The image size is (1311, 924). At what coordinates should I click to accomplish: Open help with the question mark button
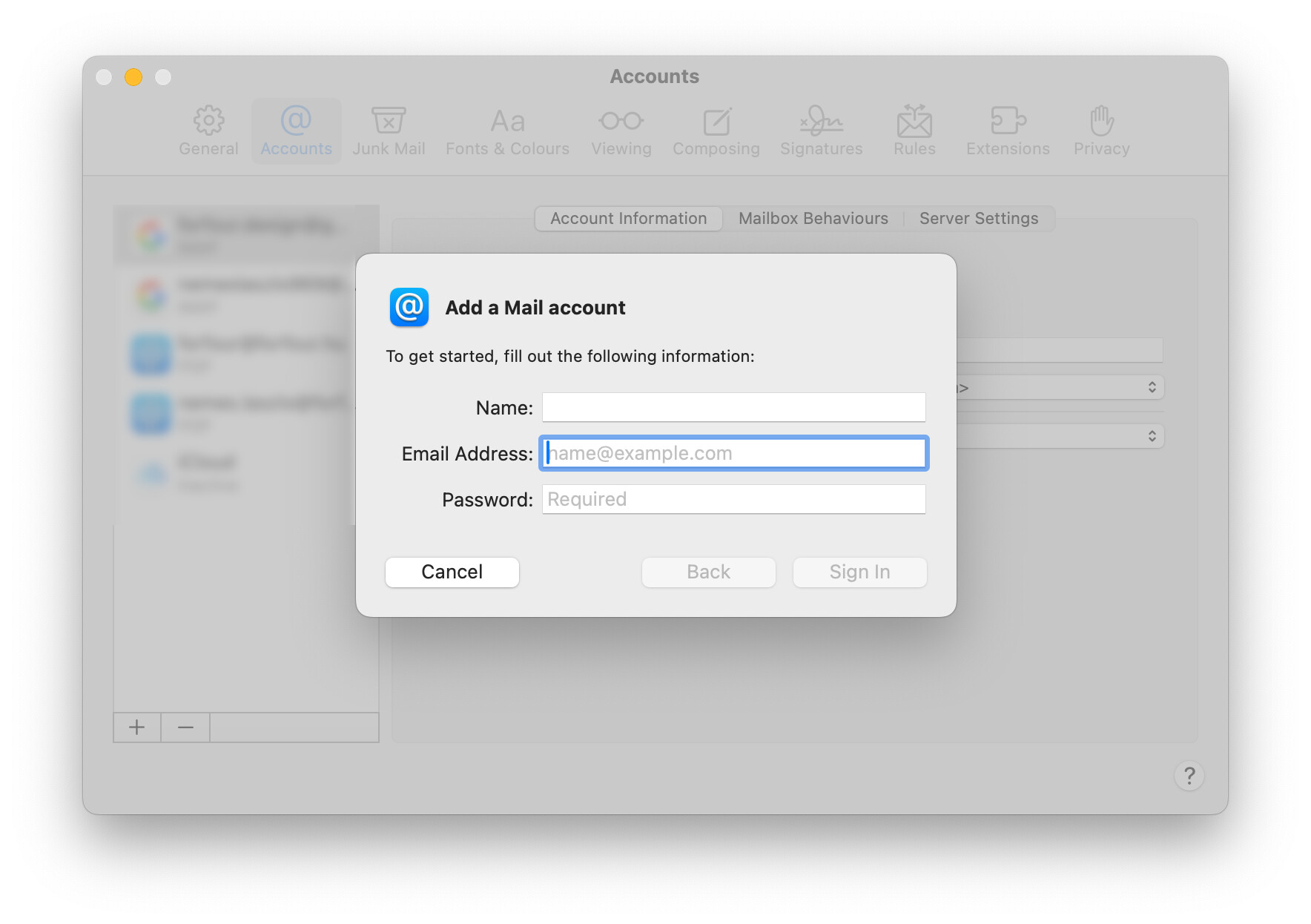pos(1189,776)
